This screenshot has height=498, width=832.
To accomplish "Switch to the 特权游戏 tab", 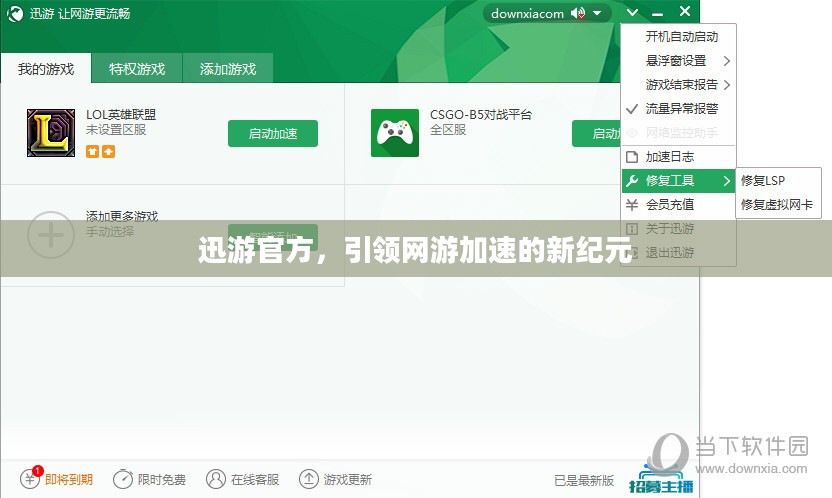I will click(x=137, y=68).
